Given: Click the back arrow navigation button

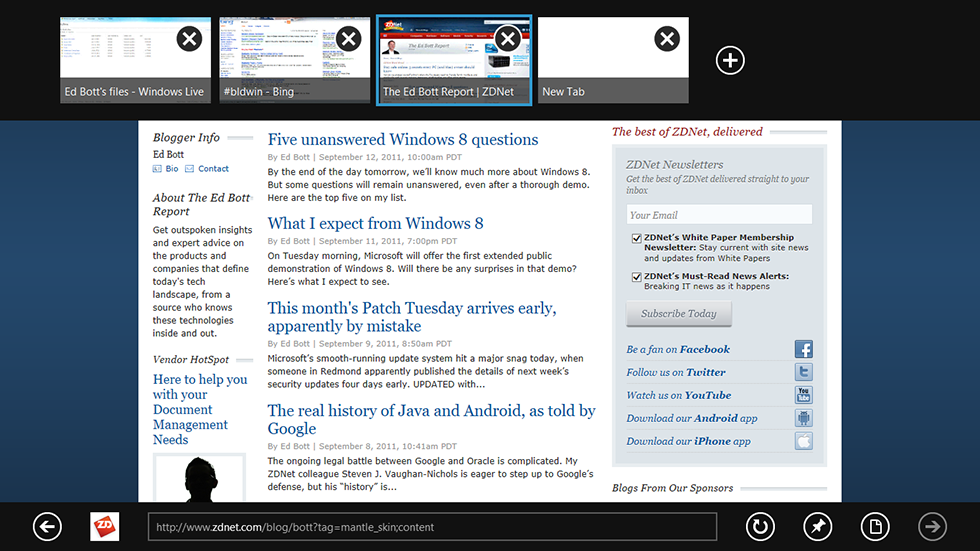Looking at the screenshot, I should pos(47,527).
